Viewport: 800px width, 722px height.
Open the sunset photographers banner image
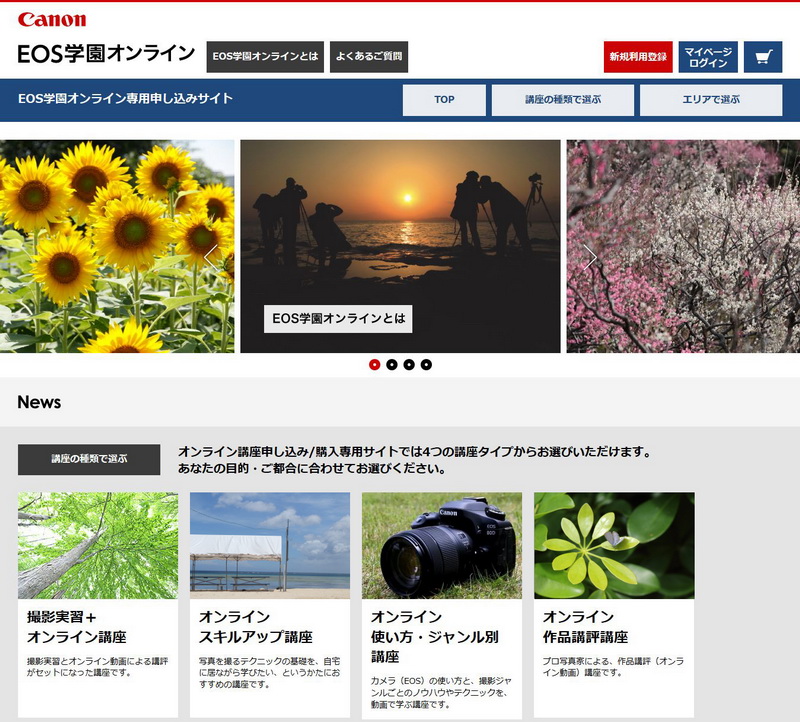[x=400, y=246]
